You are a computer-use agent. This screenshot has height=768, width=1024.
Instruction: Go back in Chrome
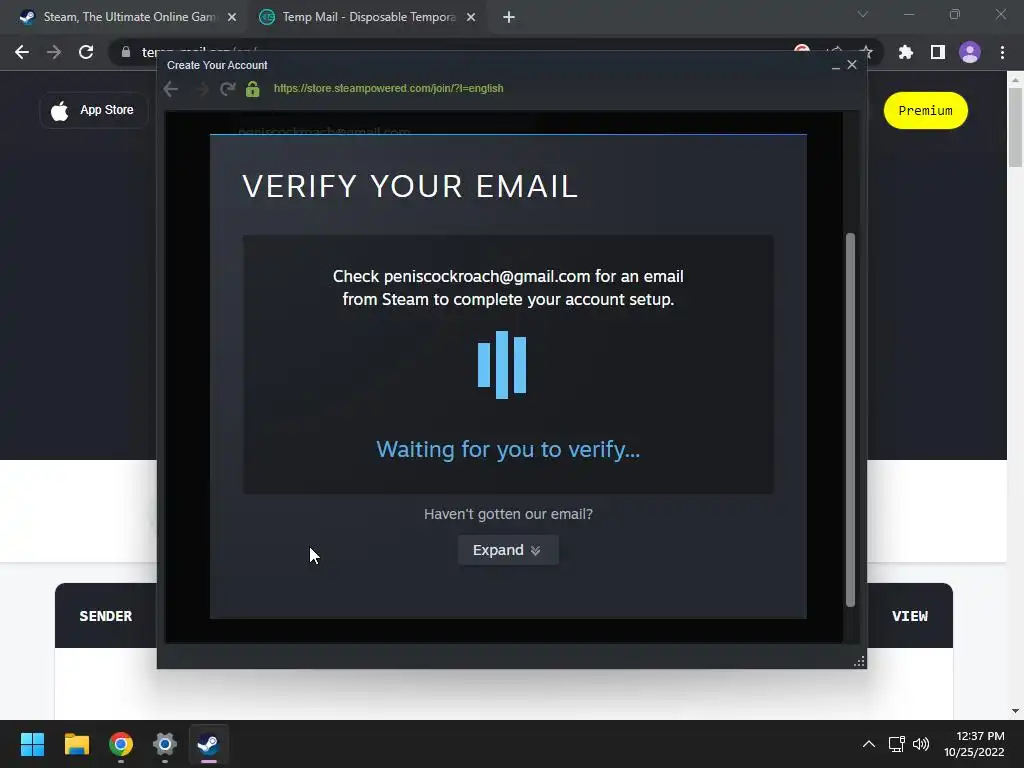(22, 52)
